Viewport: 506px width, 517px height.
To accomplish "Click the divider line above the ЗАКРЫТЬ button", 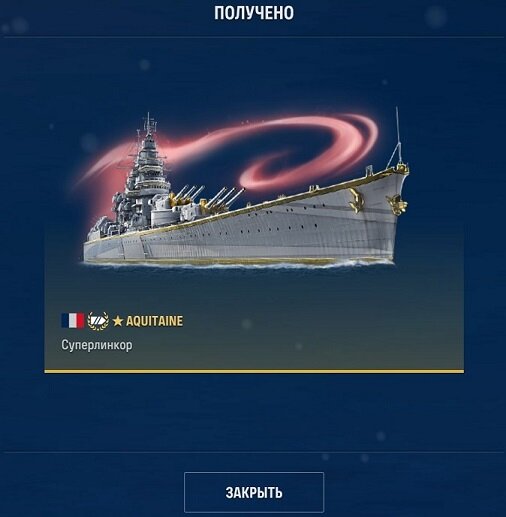I will click(x=253, y=452).
